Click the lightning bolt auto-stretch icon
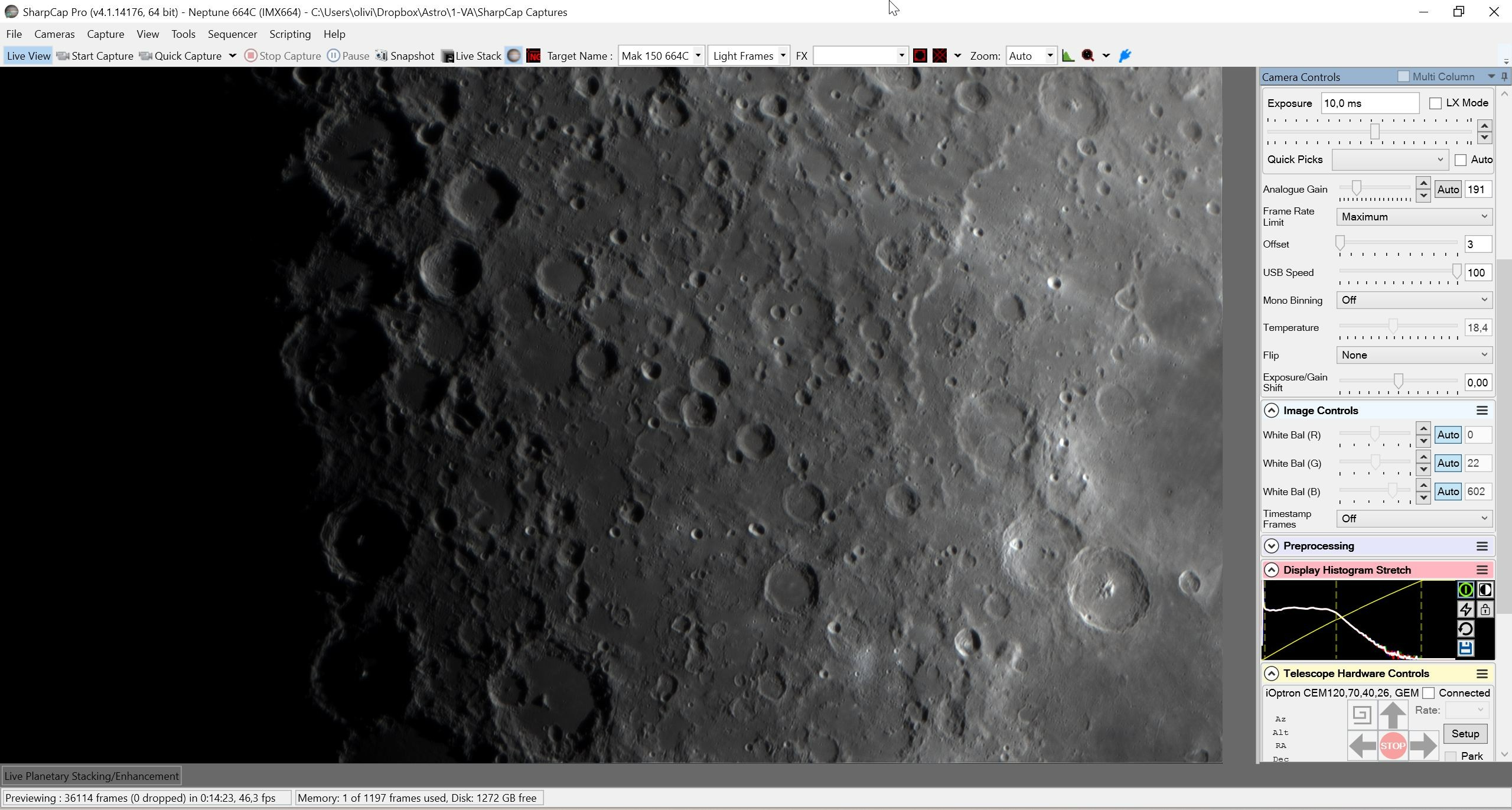This screenshot has width=1512, height=810. point(1465,609)
